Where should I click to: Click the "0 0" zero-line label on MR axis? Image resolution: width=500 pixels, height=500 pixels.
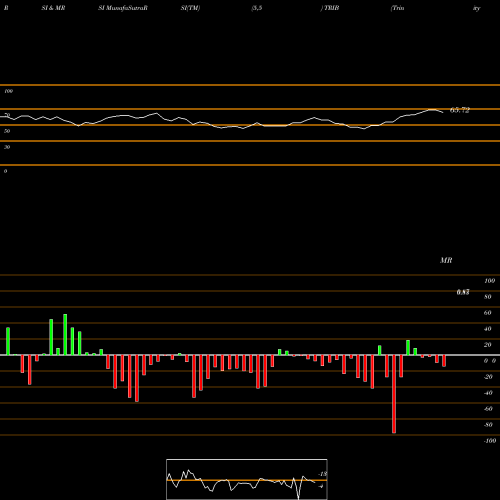490,361
